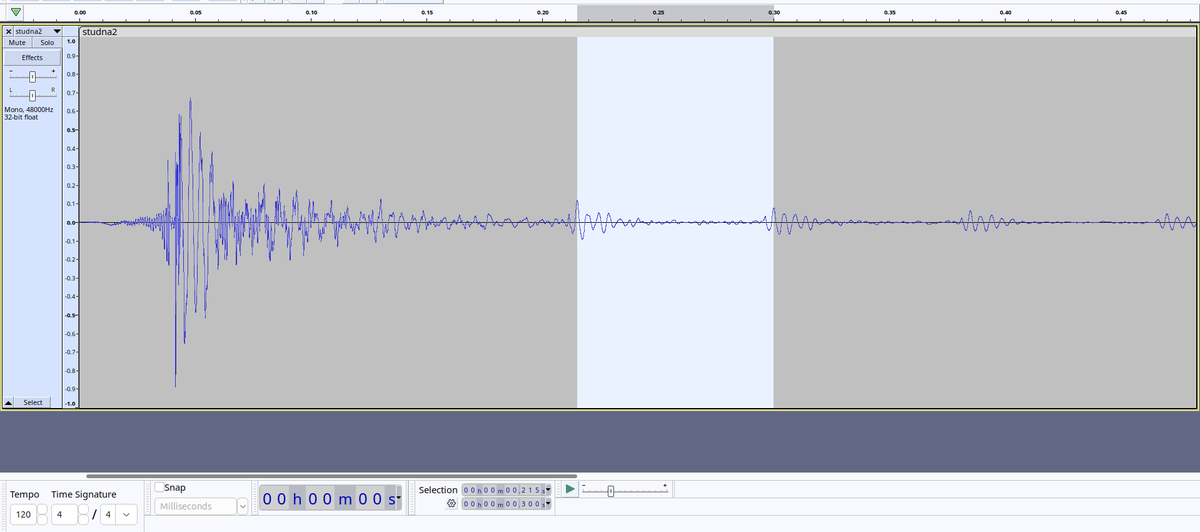1200x532 pixels.
Task: Close the studna2 track with the X
Action: pos(9,32)
